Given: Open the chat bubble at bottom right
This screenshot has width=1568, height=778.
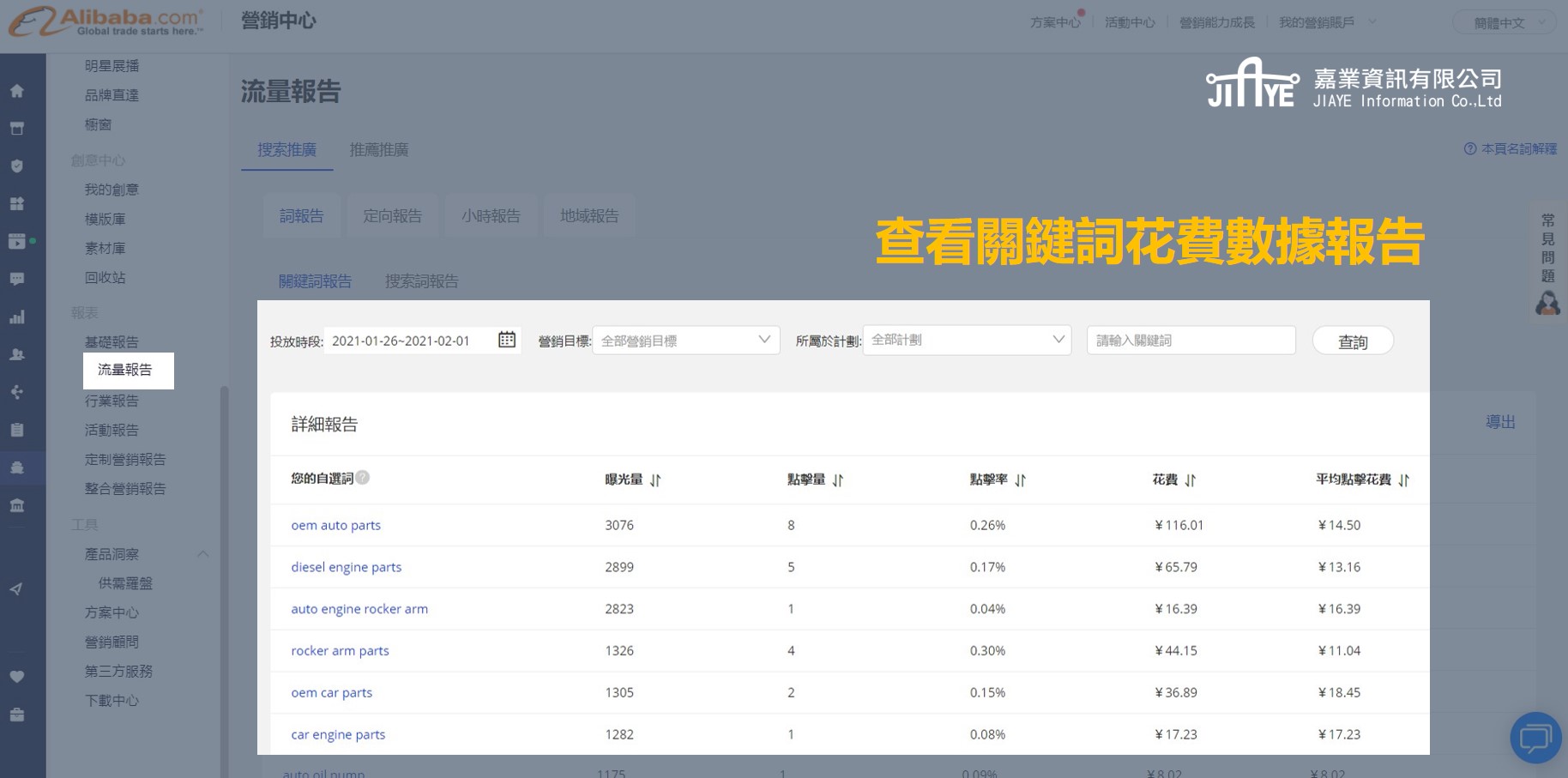Looking at the screenshot, I should (x=1535, y=739).
